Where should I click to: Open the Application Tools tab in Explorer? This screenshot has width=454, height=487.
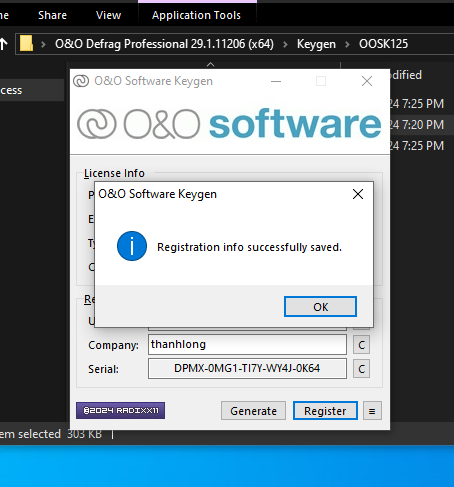point(196,15)
